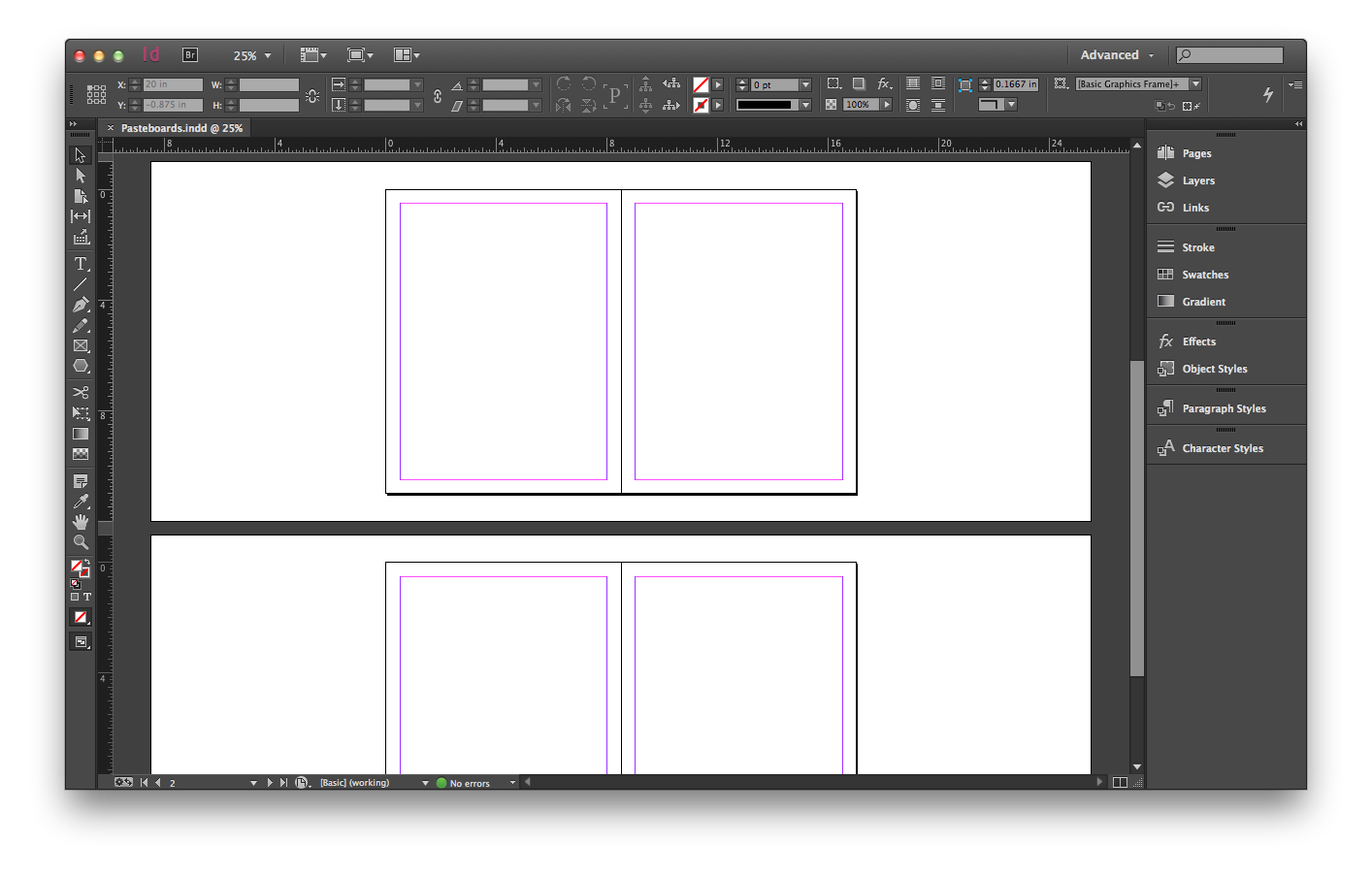Set formatting affects text
This screenshot has width=1372, height=876.
[87, 597]
